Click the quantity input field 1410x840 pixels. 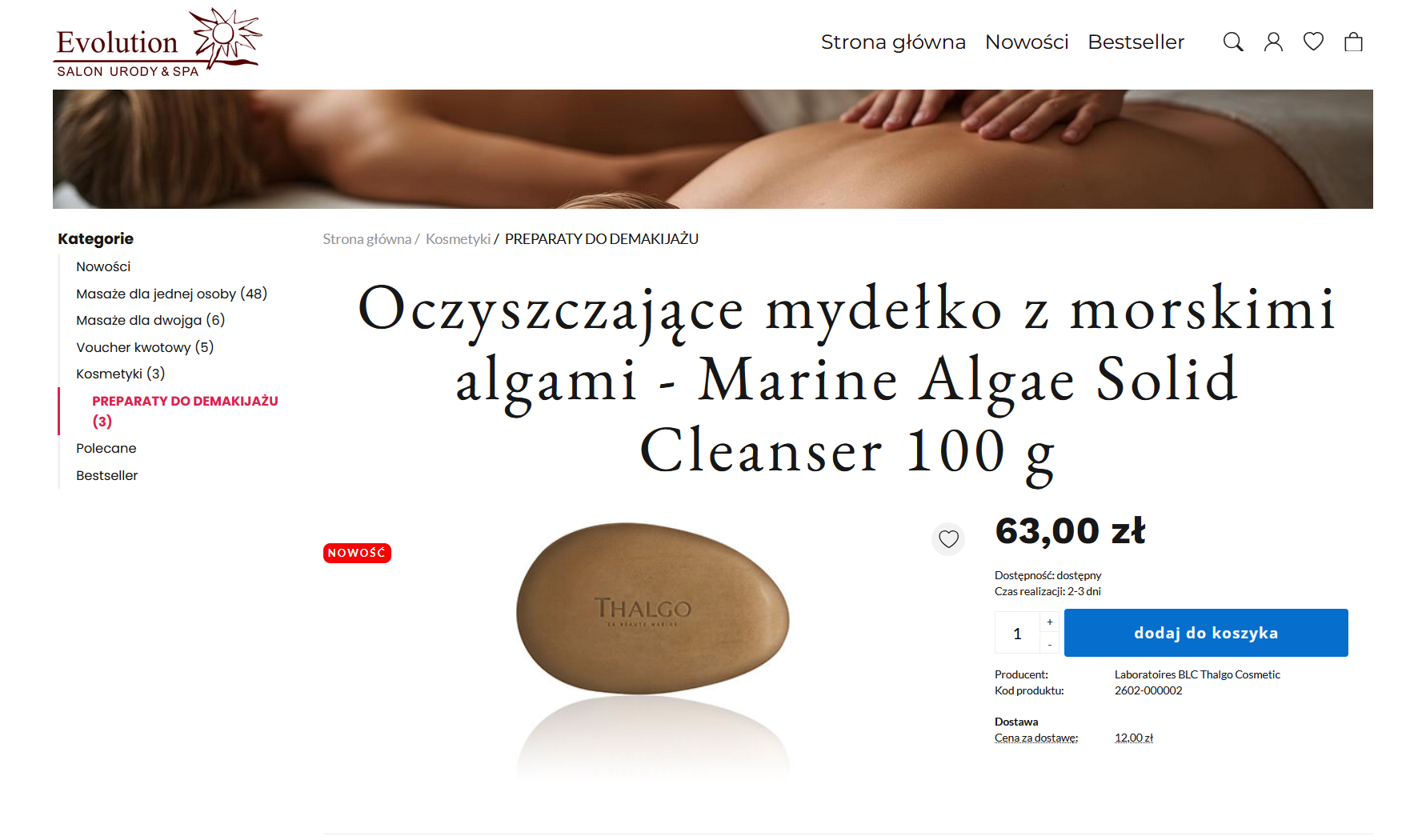coord(1017,633)
